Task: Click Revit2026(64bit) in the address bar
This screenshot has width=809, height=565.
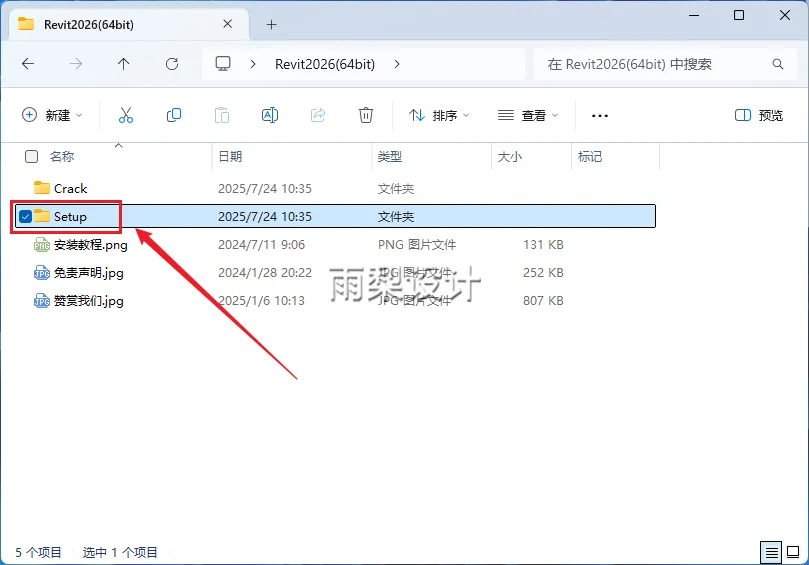Action: coord(325,64)
